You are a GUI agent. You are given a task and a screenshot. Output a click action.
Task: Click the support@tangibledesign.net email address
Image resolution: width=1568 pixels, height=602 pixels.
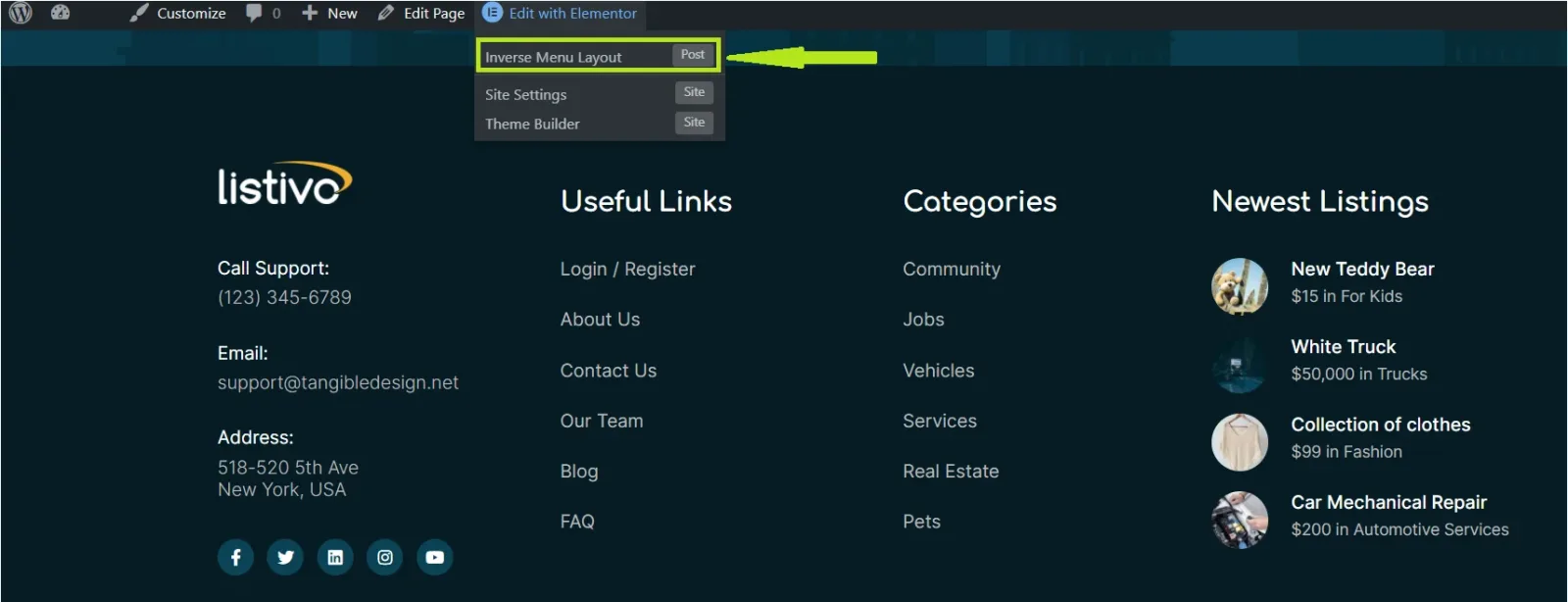click(x=338, y=382)
